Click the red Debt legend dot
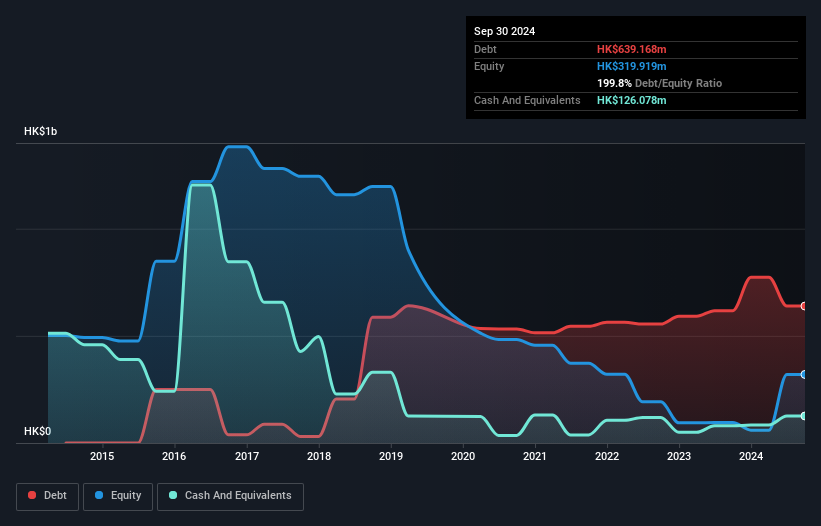Screen dimensions: 821x526 point(32,495)
